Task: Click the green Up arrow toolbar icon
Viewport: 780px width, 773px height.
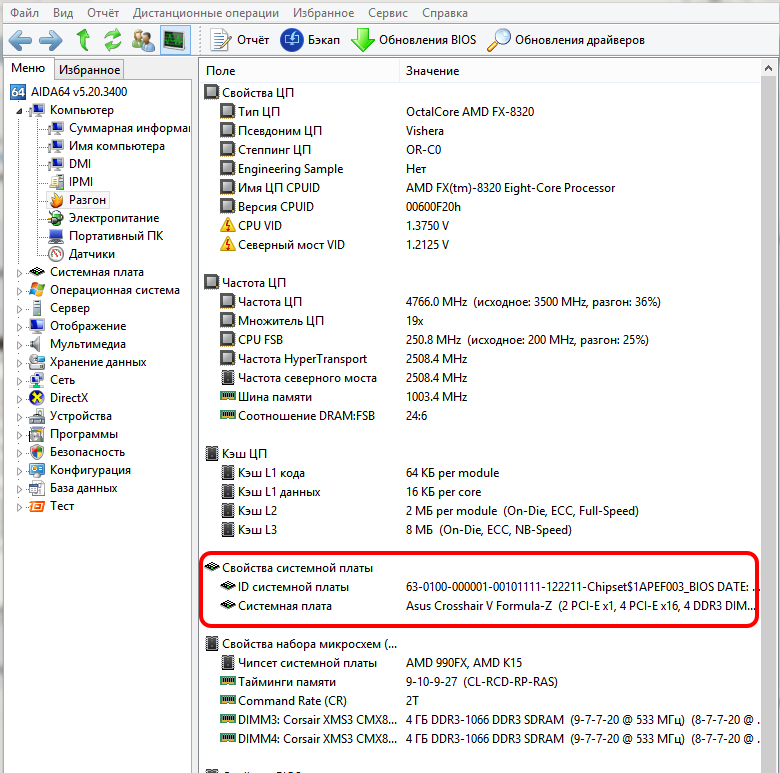Action: [x=83, y=40]
